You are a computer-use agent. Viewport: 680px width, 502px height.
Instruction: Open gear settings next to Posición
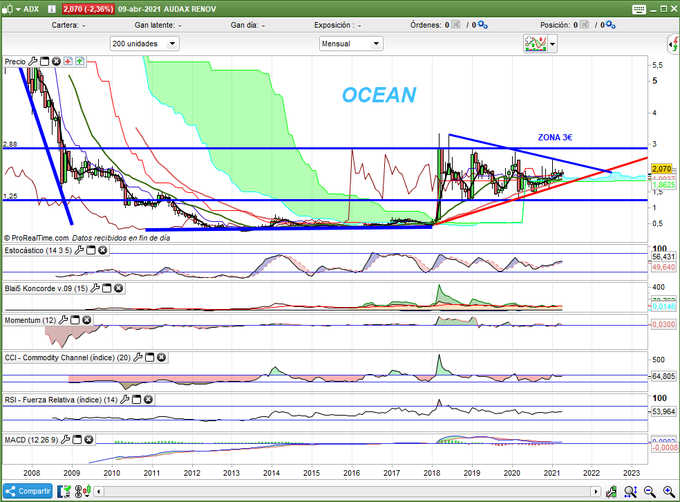tap(611, 25)
